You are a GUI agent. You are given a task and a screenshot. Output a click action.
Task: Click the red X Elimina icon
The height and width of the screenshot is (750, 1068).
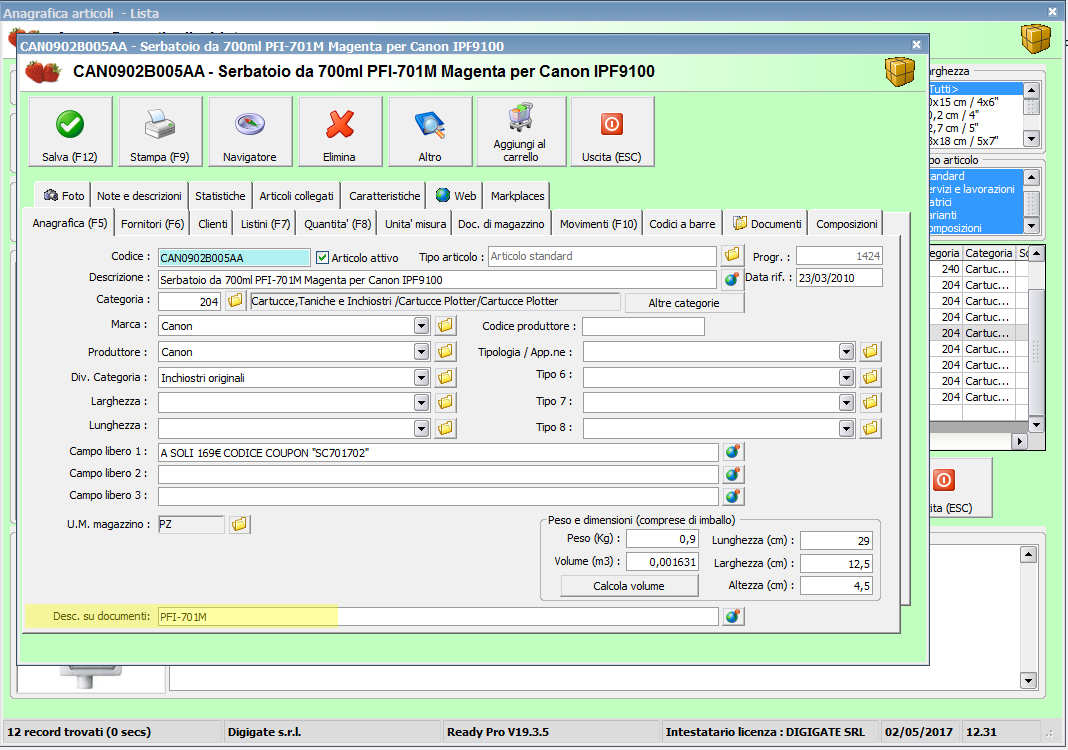(340, 124)
